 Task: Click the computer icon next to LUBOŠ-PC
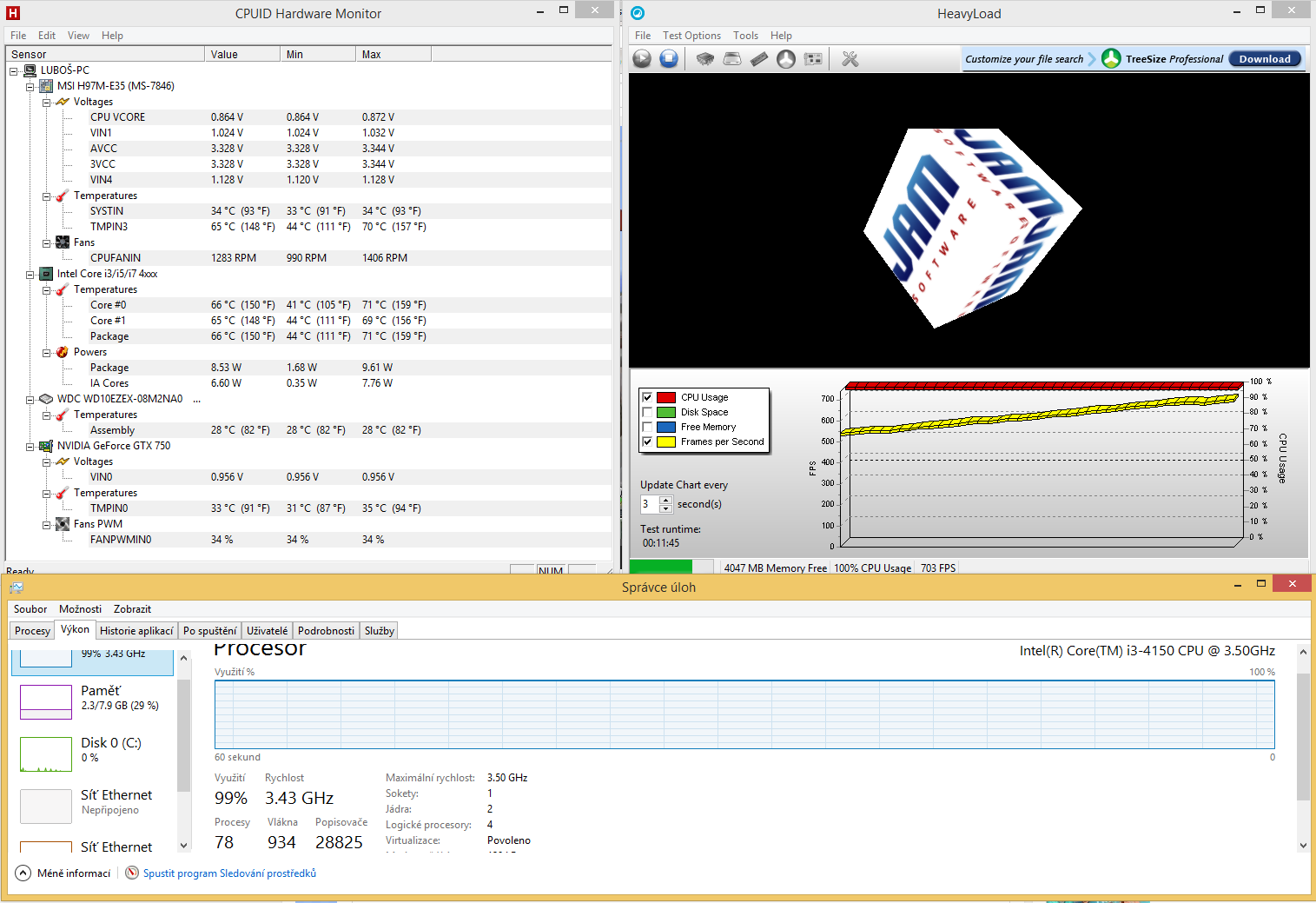[x=30, y=70]
